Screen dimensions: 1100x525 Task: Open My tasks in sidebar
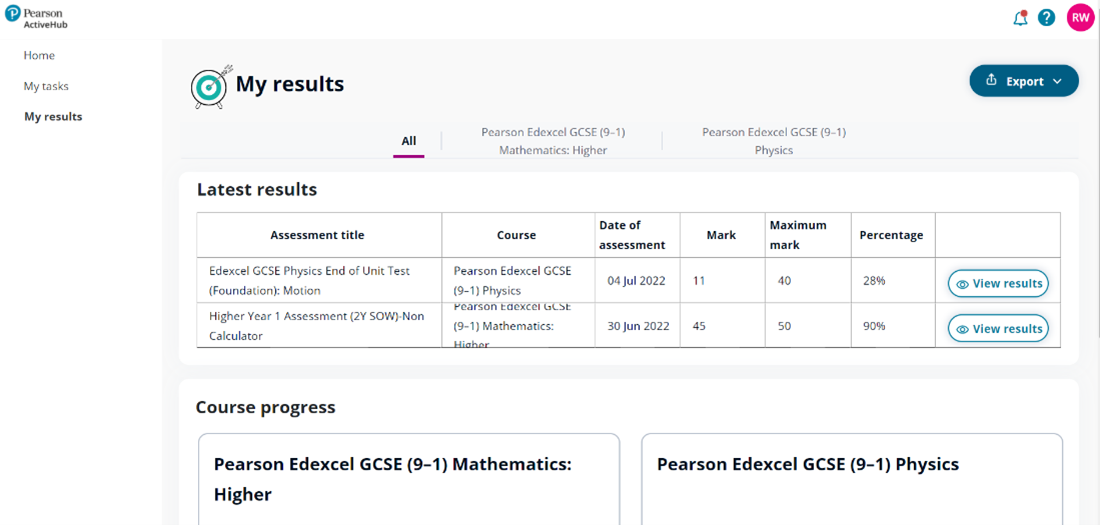pyautogui.click(x=46, y=86)
